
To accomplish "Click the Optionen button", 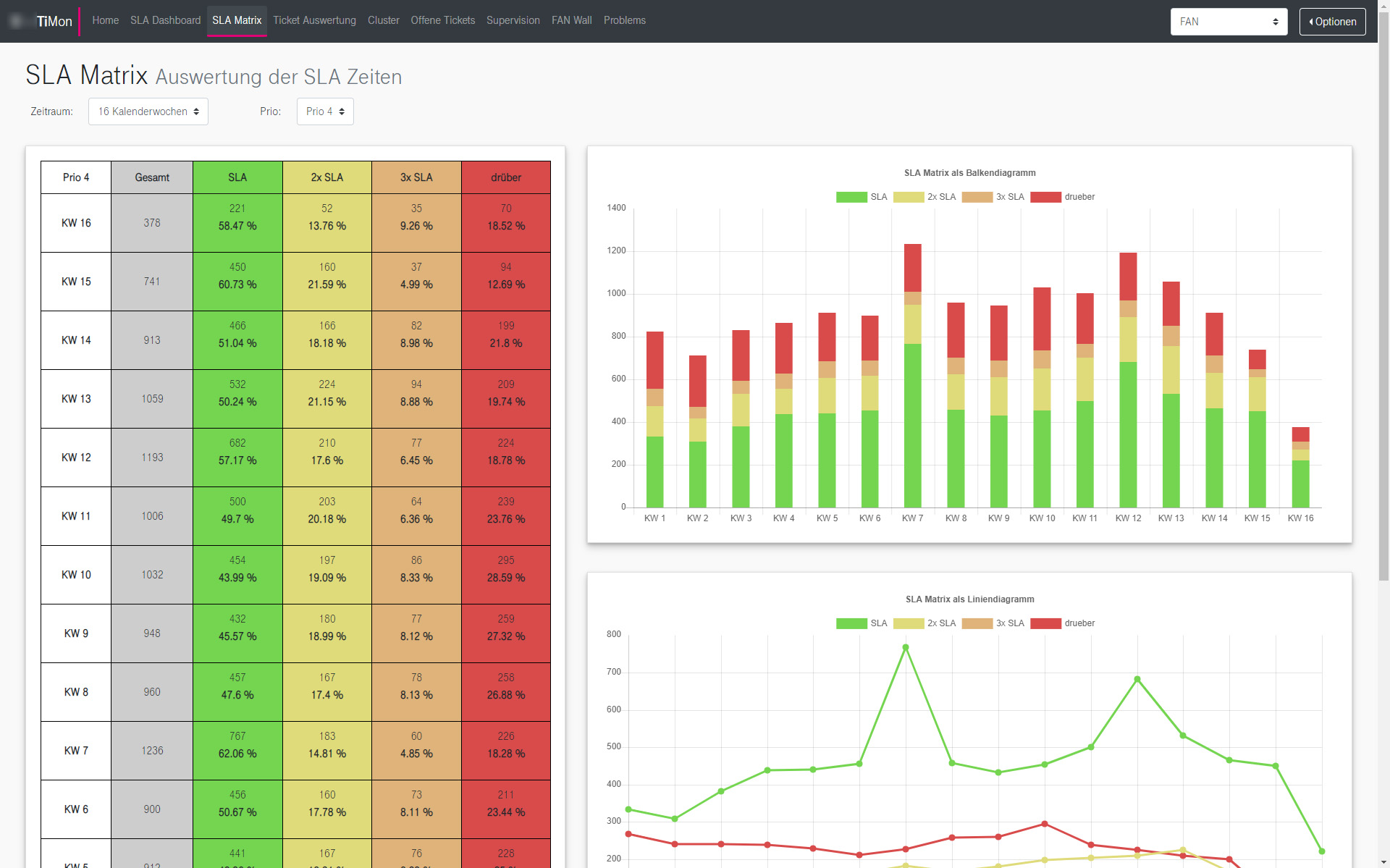I will [1332, 22].
